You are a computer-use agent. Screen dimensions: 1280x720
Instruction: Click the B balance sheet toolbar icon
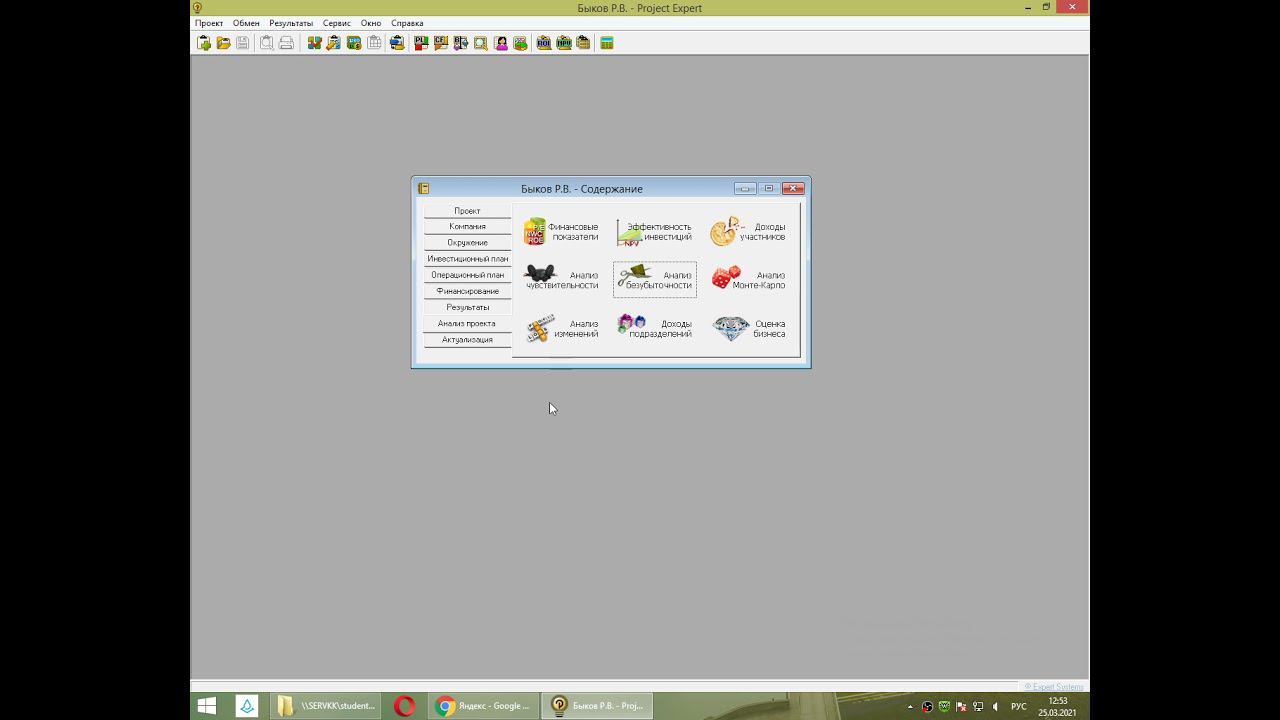461,43
